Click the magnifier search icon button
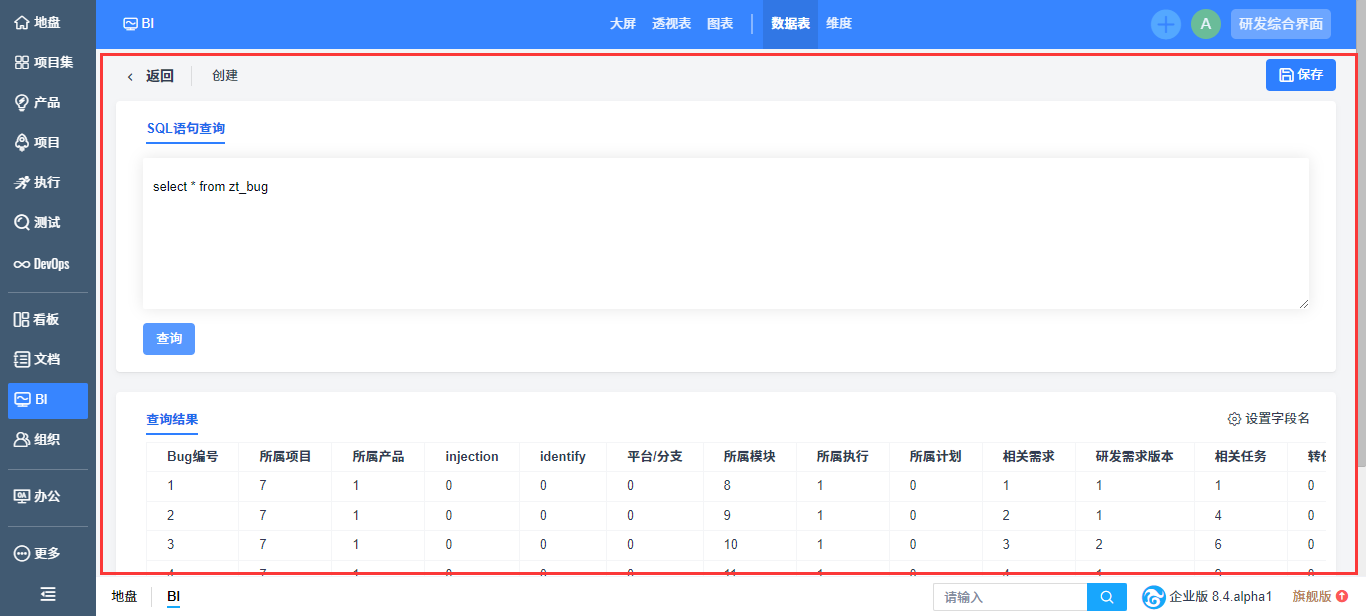The image size is (1366, 616). coord(1106,597)
